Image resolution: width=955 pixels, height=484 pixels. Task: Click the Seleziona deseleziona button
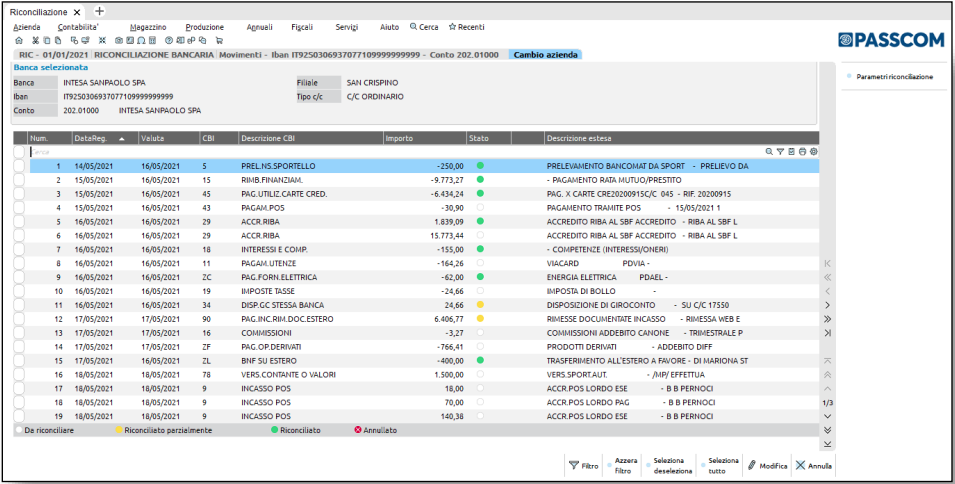click(668, 466)
